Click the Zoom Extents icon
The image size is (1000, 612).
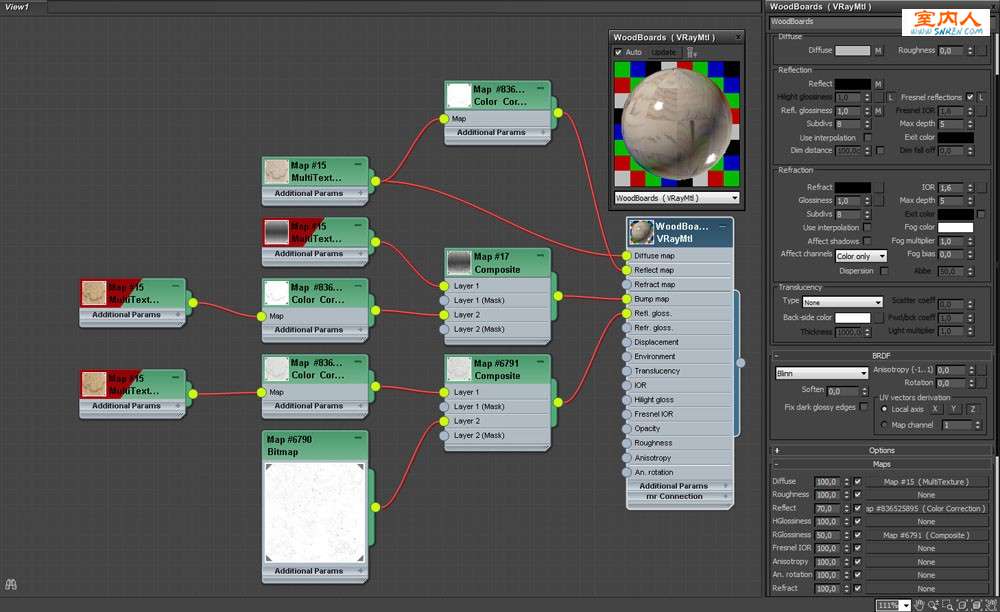point(962,605)
